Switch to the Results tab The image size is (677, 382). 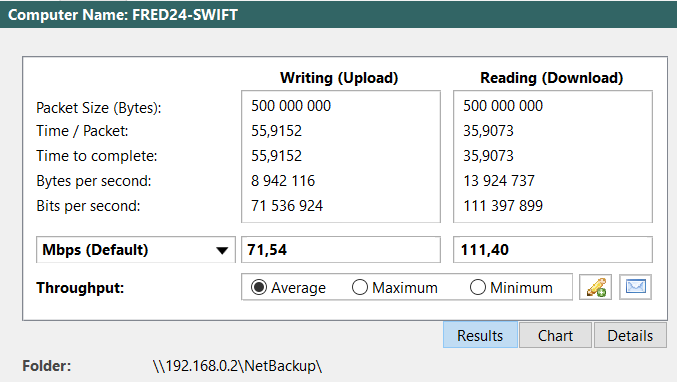(x=480, y=335)
